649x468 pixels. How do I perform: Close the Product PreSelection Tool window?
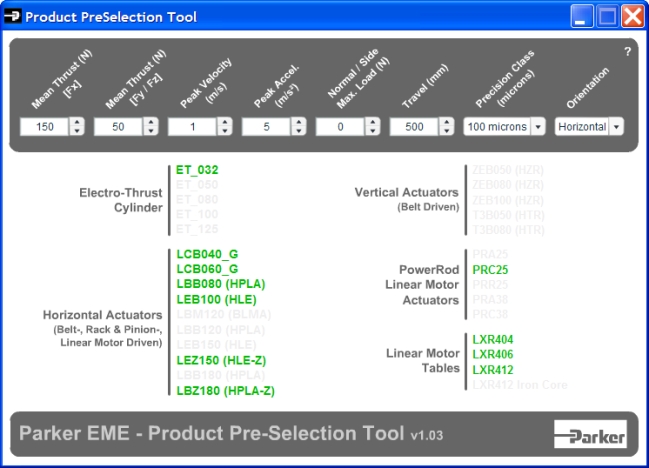coord(633,17)
